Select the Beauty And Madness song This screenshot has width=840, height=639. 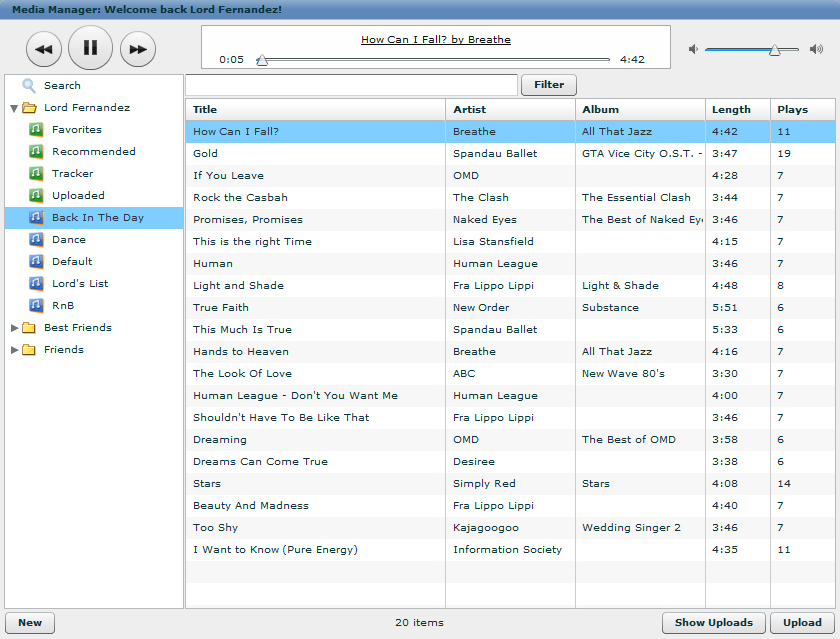click(251, 505)
